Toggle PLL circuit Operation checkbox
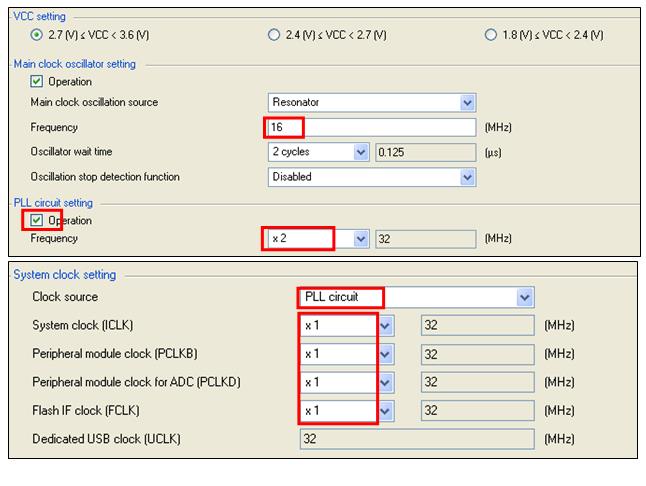 tap(38, 220)
